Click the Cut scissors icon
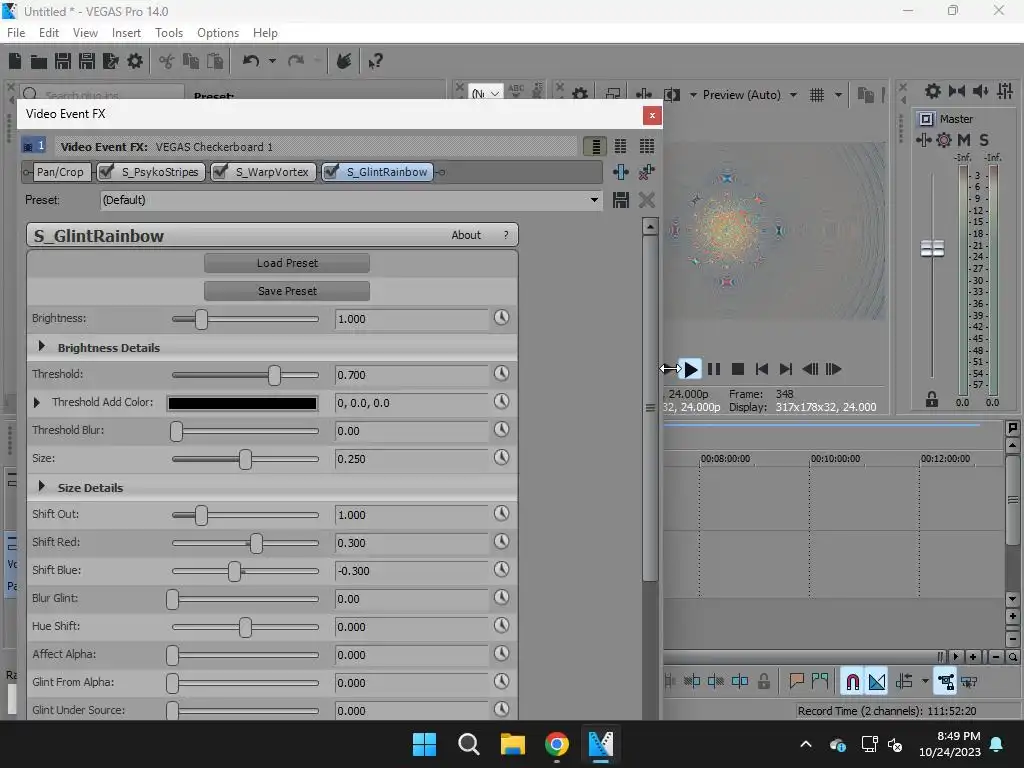The image size is (1024, 768). click(x=167, y=61)
